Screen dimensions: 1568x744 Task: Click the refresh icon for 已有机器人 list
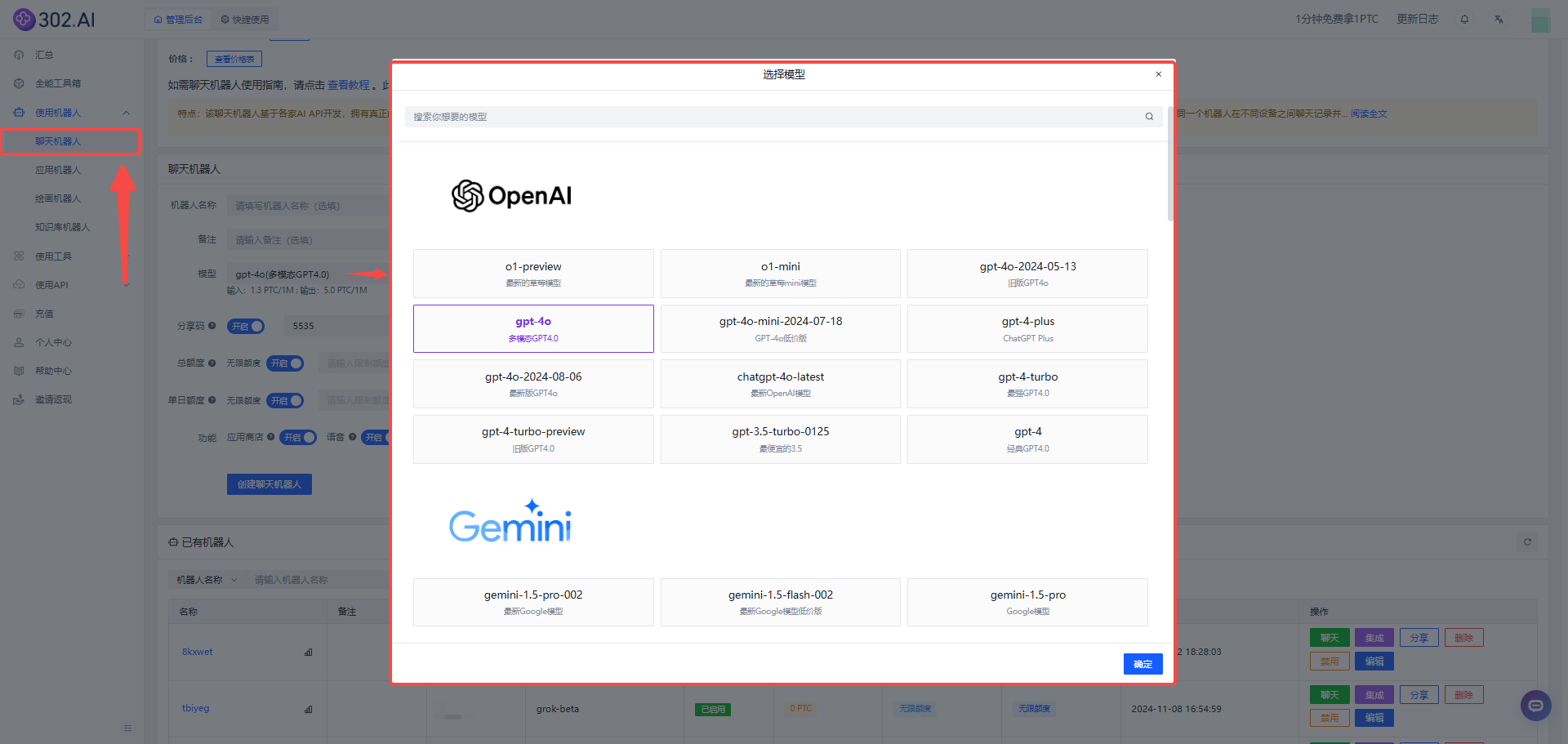[x=1527, y=541]
